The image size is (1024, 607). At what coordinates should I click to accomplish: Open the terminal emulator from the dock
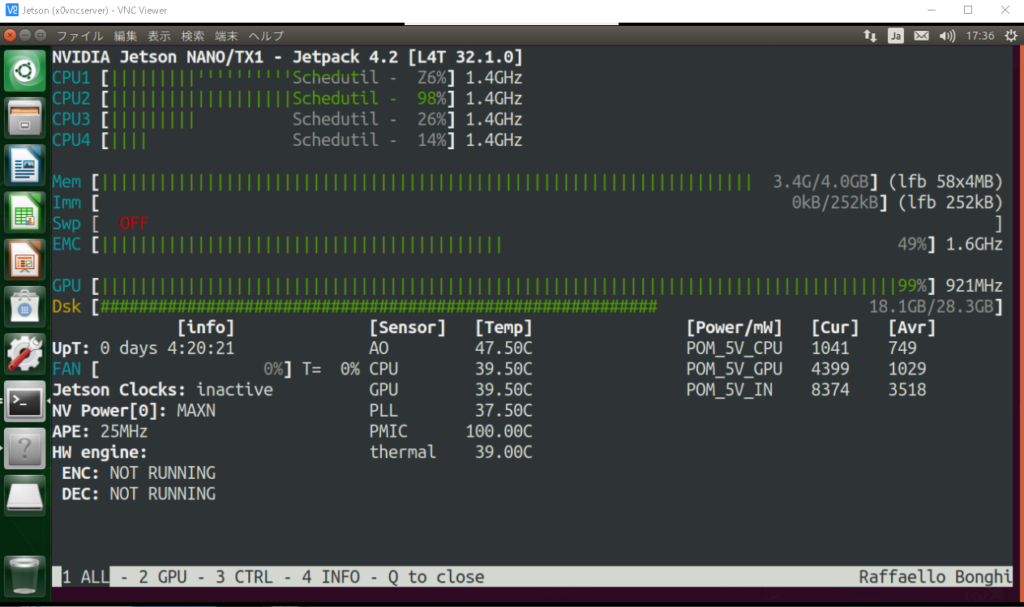(x=22, y=400)
